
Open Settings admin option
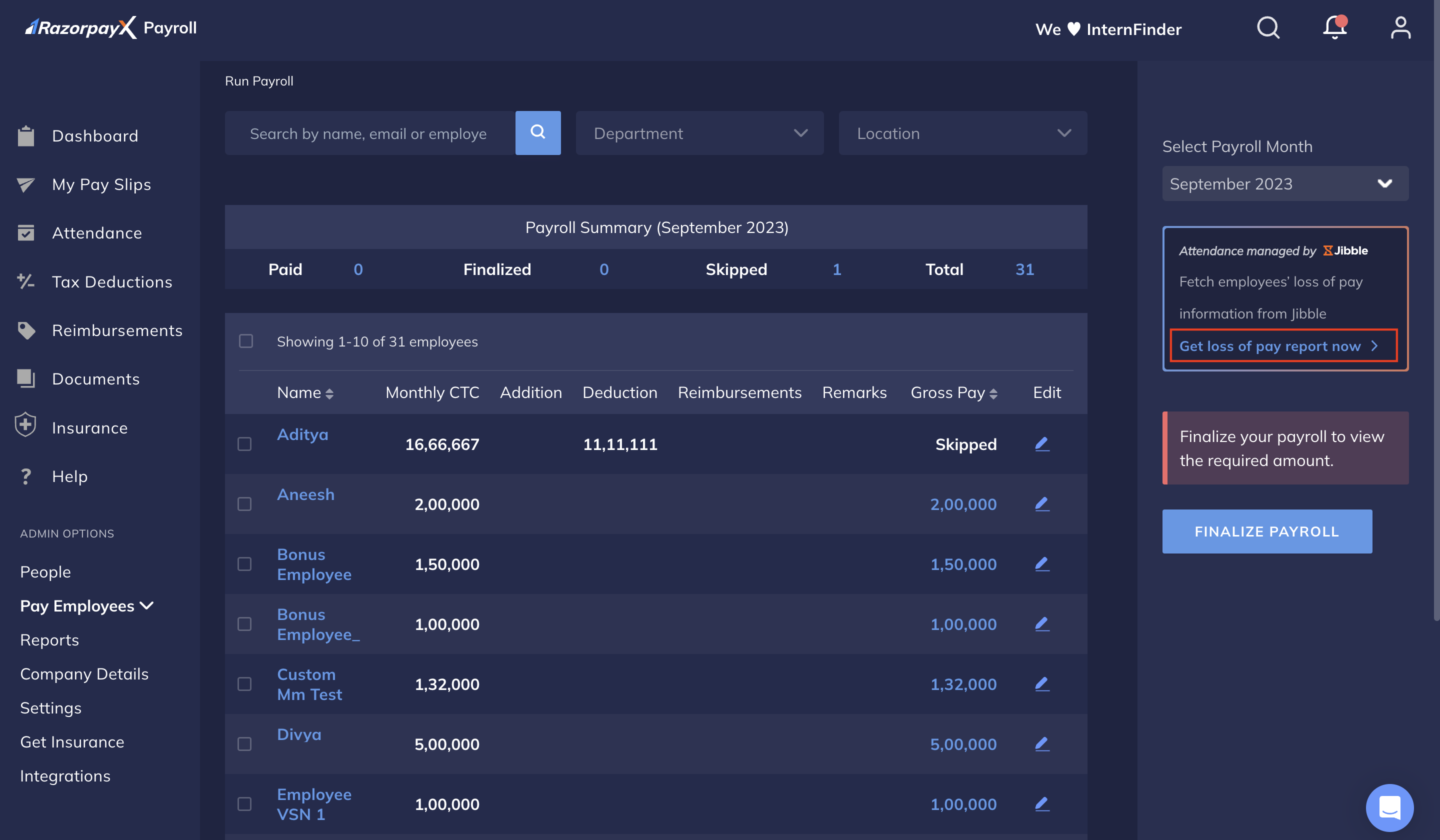pos(51,707)
